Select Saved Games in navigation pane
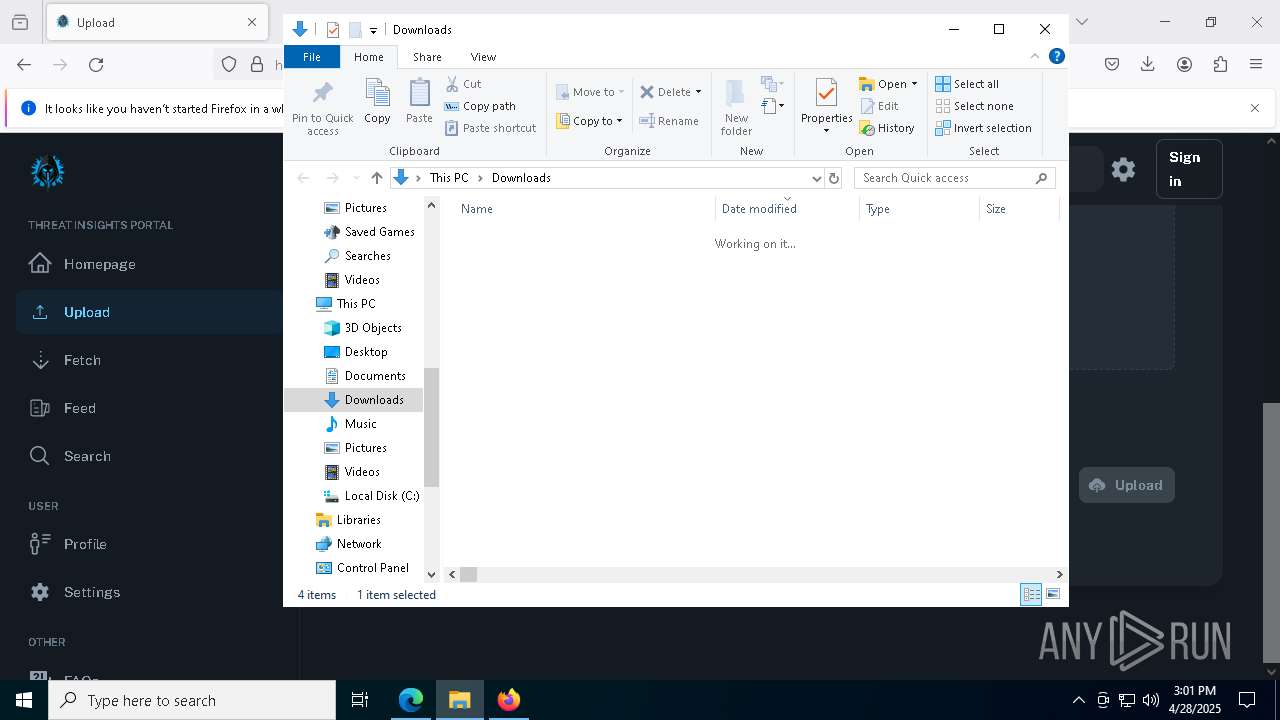Viewport: 1280px width, 720px height. pos(368,232)
